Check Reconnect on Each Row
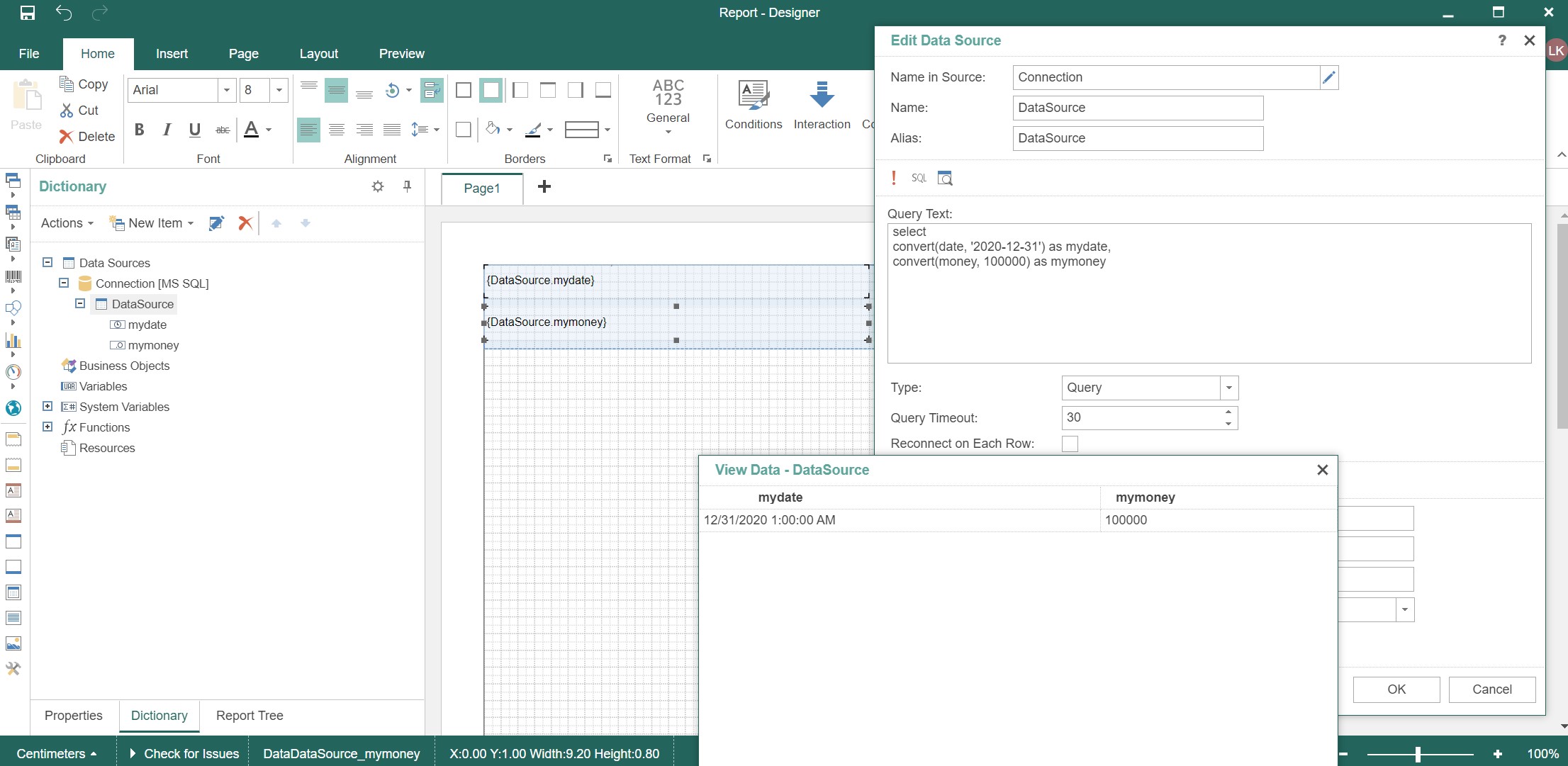This screenshot has width=1568, height=766. click(1070, 444)
